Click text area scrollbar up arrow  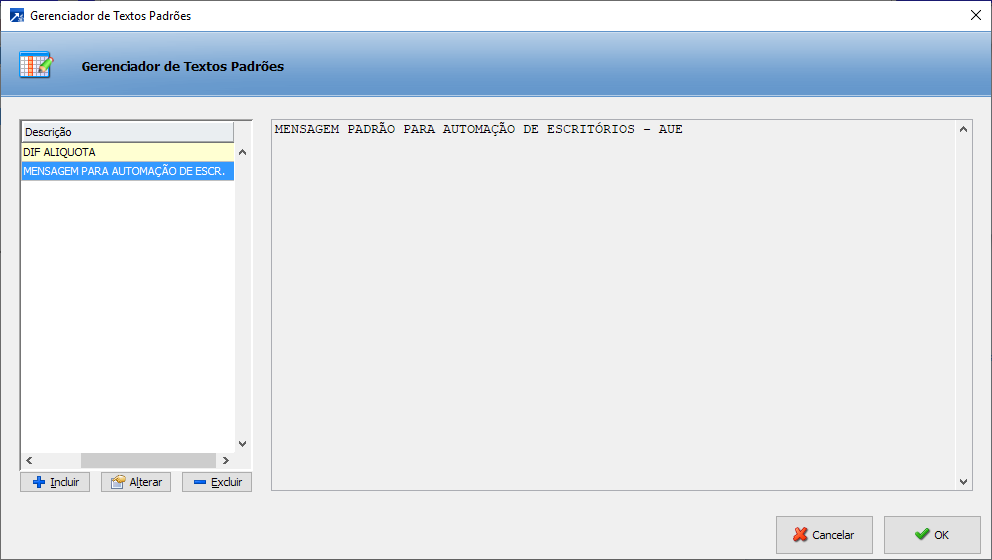(964, 129)
